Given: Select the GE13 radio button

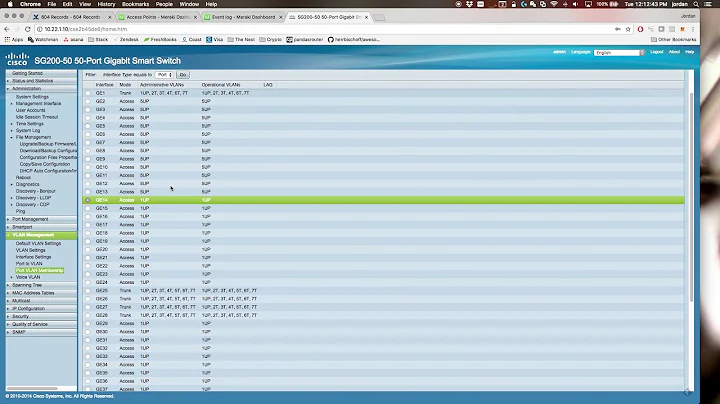Looking at the screenshot, I should click(88, 192).
